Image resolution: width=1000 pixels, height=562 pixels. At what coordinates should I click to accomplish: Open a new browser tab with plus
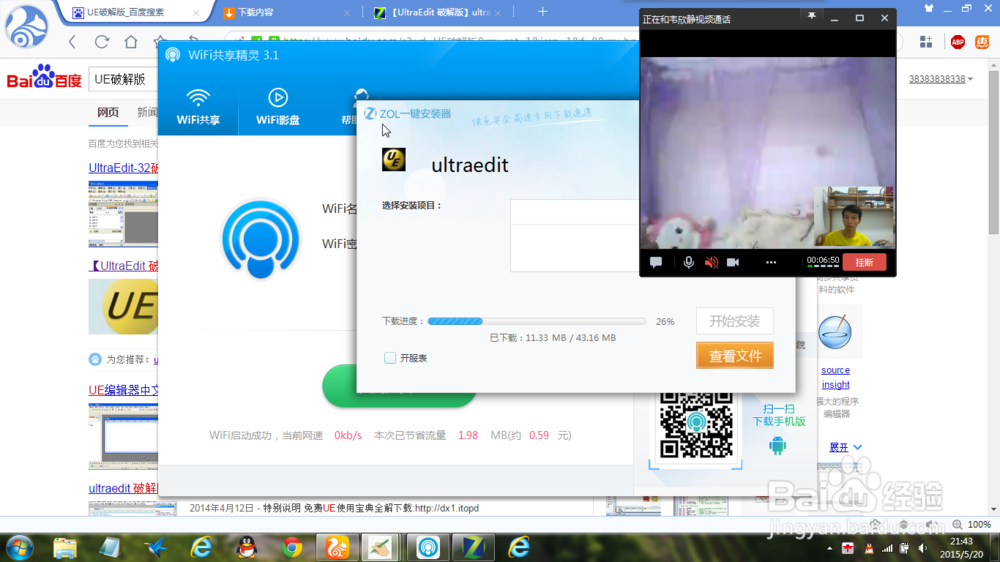pyautogui.click(x=543, y=11)
